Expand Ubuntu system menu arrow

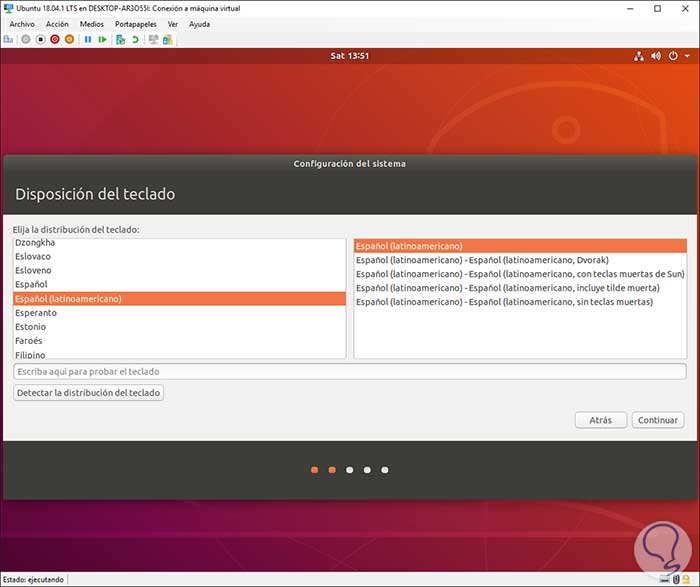[x=687, y=56]
